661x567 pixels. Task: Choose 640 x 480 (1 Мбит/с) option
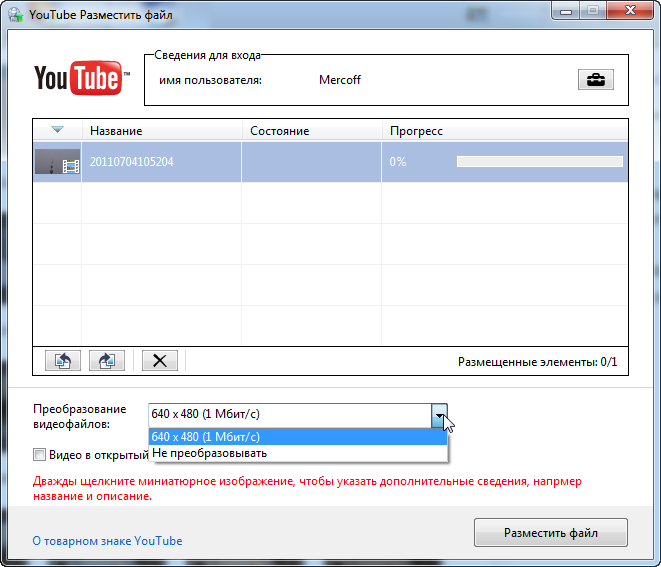pos(298,437)
